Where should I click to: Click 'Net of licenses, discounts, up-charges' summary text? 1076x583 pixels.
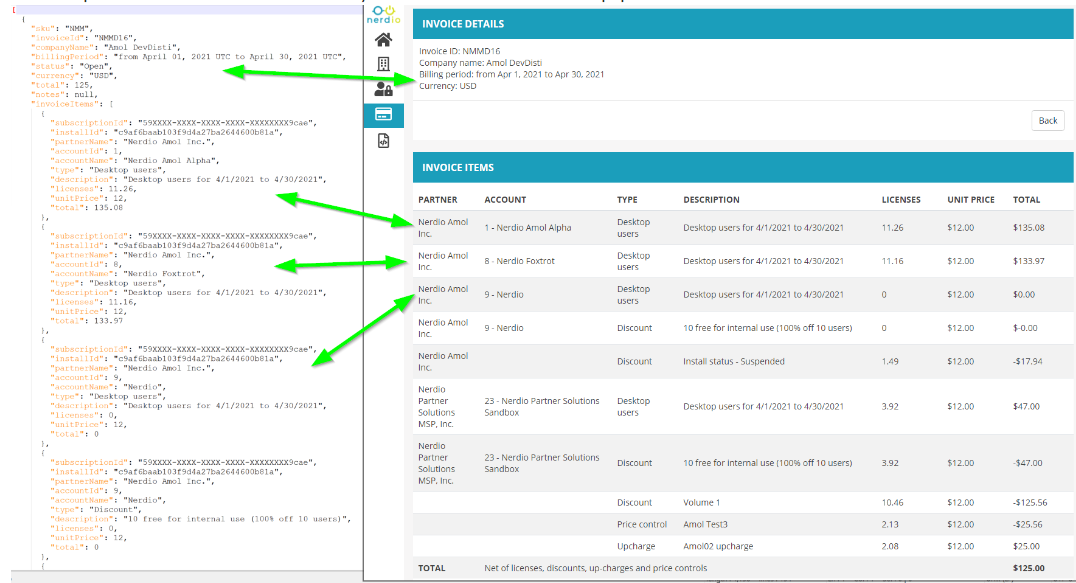pos(596,568)
